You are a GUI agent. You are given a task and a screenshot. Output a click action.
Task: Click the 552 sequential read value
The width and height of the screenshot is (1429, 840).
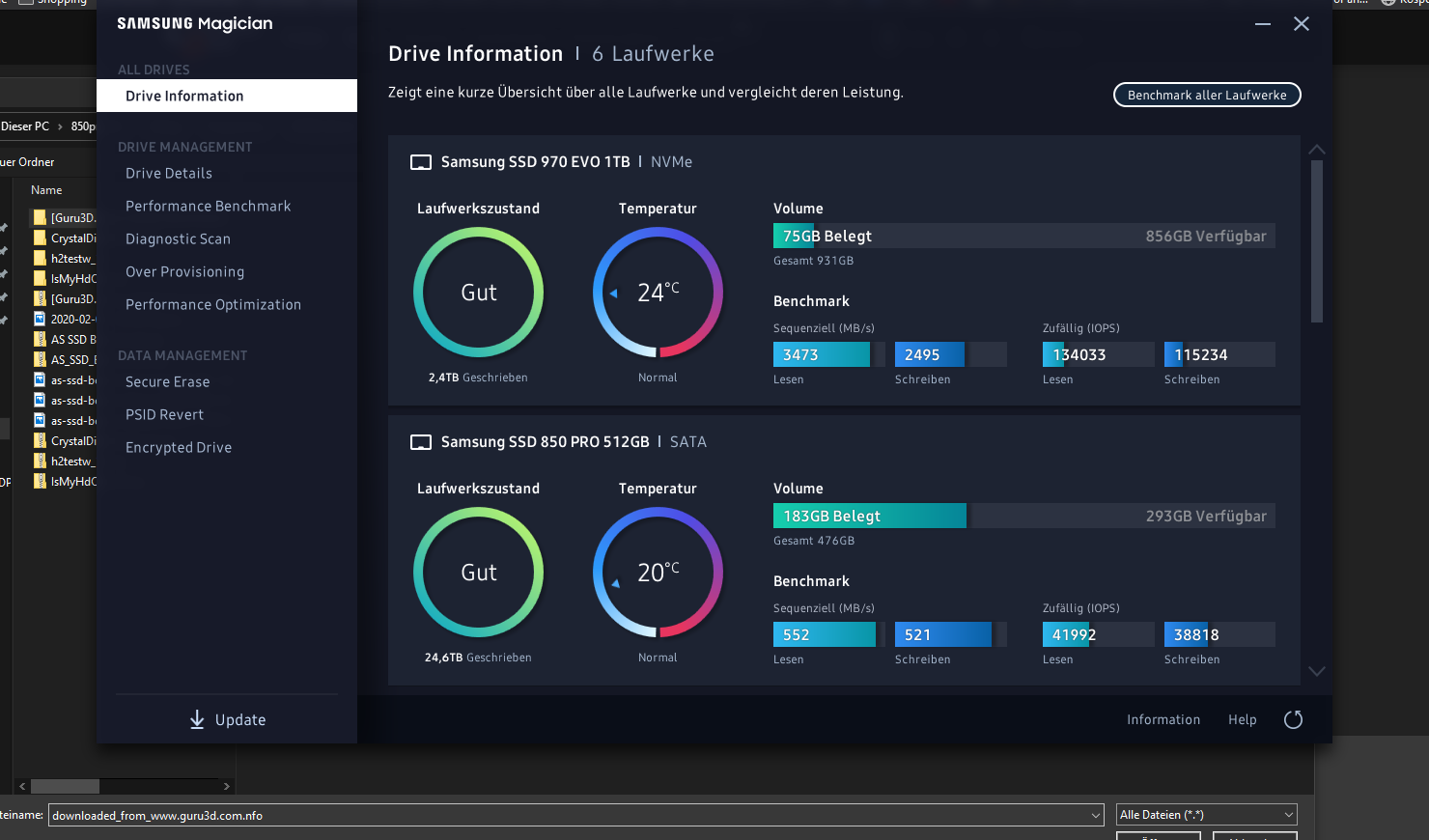click(x=797, y=635)
